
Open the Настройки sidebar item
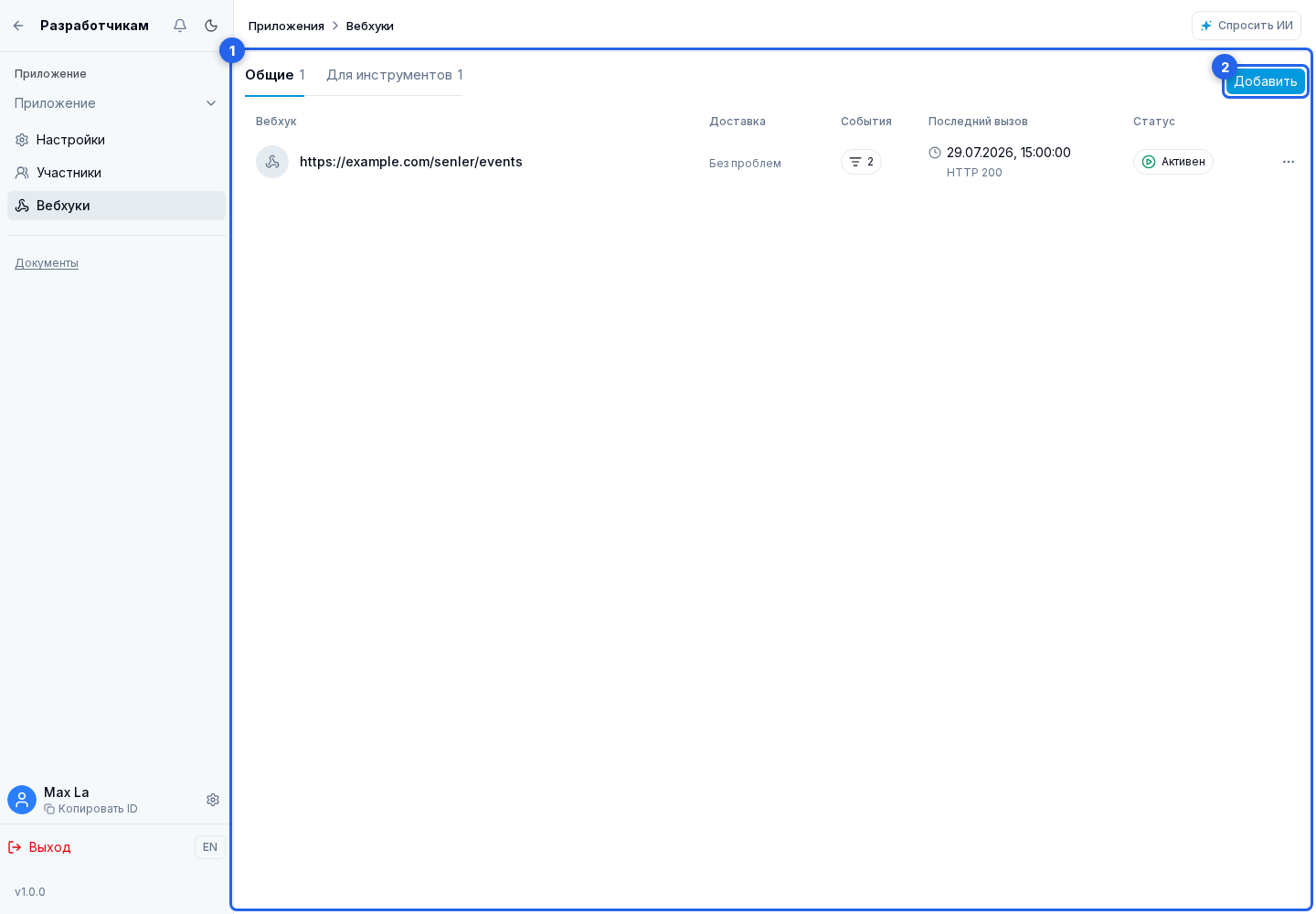click(116, 140)
